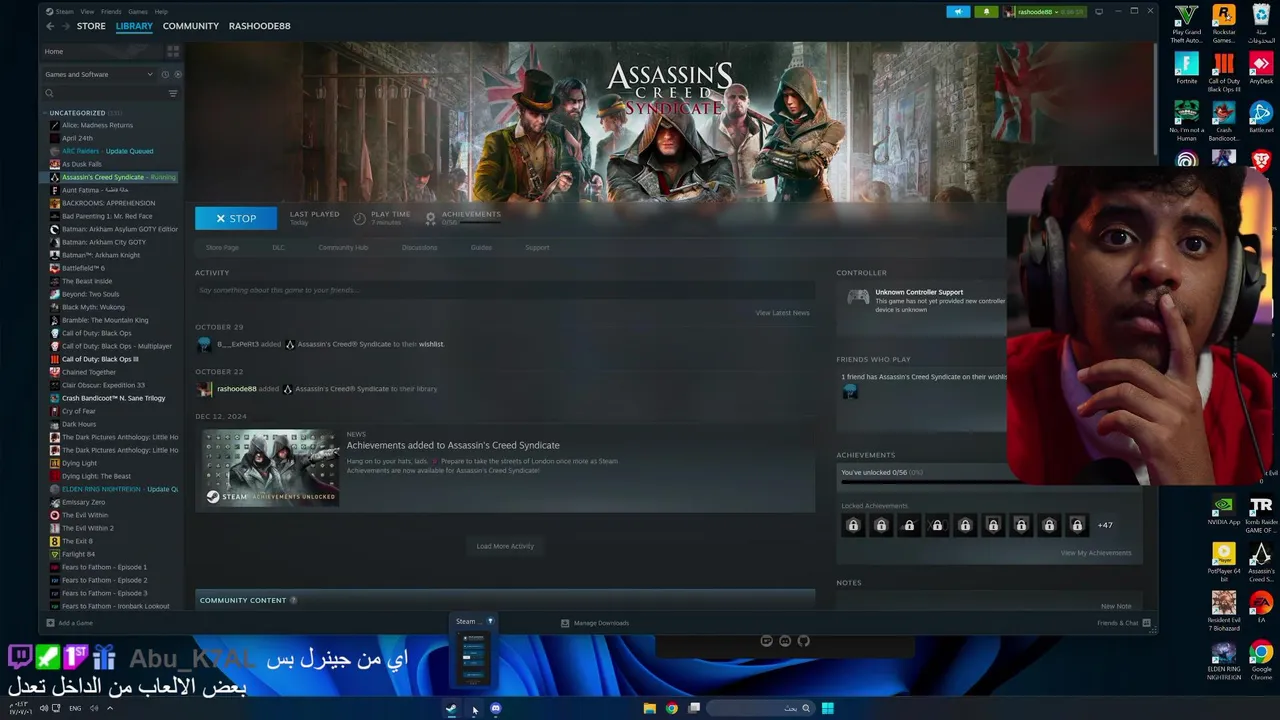Open the Friends menu
Viewport: 1280px width, 720px height.
tap(111, 12)
